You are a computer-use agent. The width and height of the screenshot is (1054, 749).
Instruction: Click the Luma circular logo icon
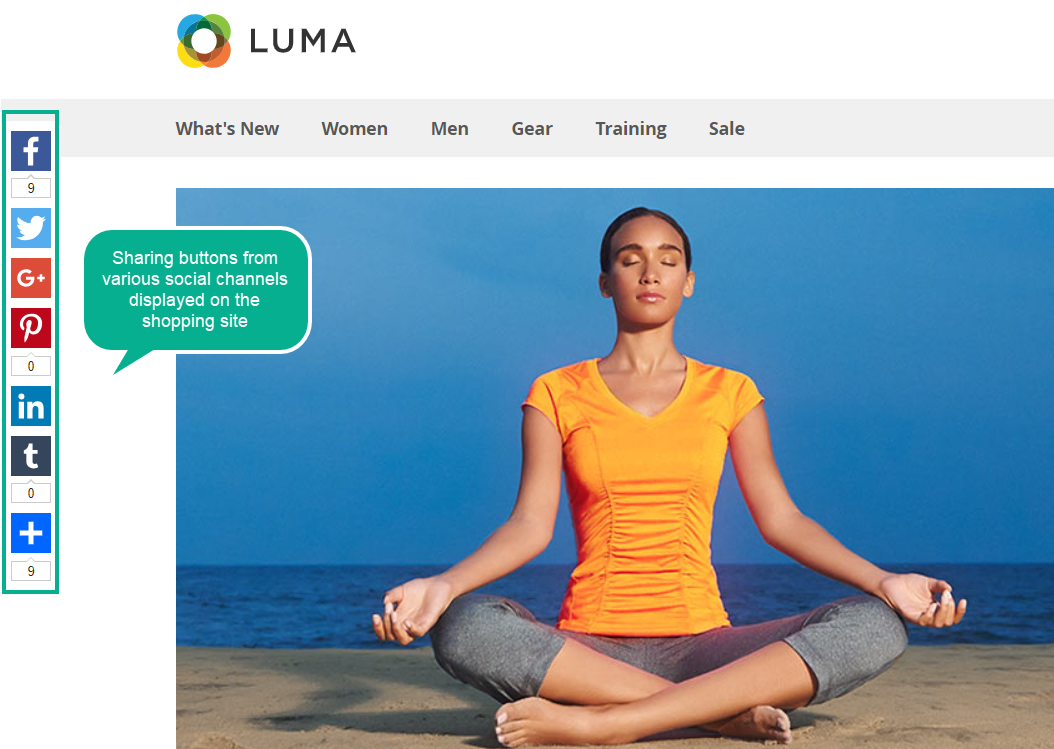coord(204,41)
